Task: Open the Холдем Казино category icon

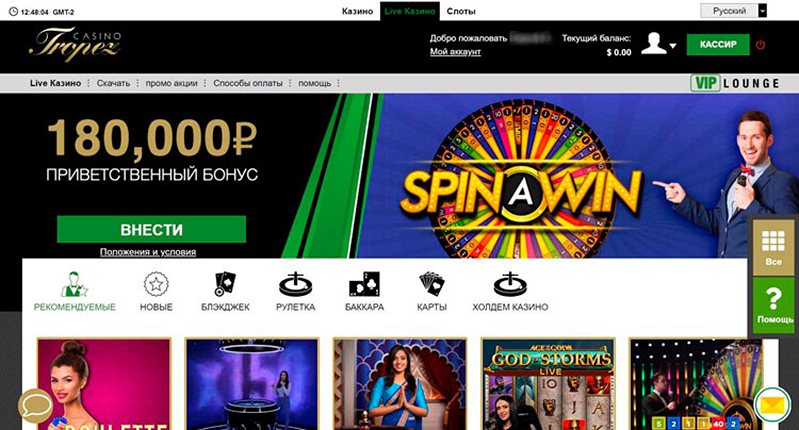Action: [510, 284]
